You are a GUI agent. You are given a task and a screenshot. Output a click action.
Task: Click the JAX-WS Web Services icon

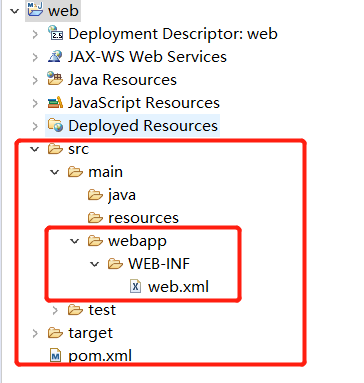55,56
